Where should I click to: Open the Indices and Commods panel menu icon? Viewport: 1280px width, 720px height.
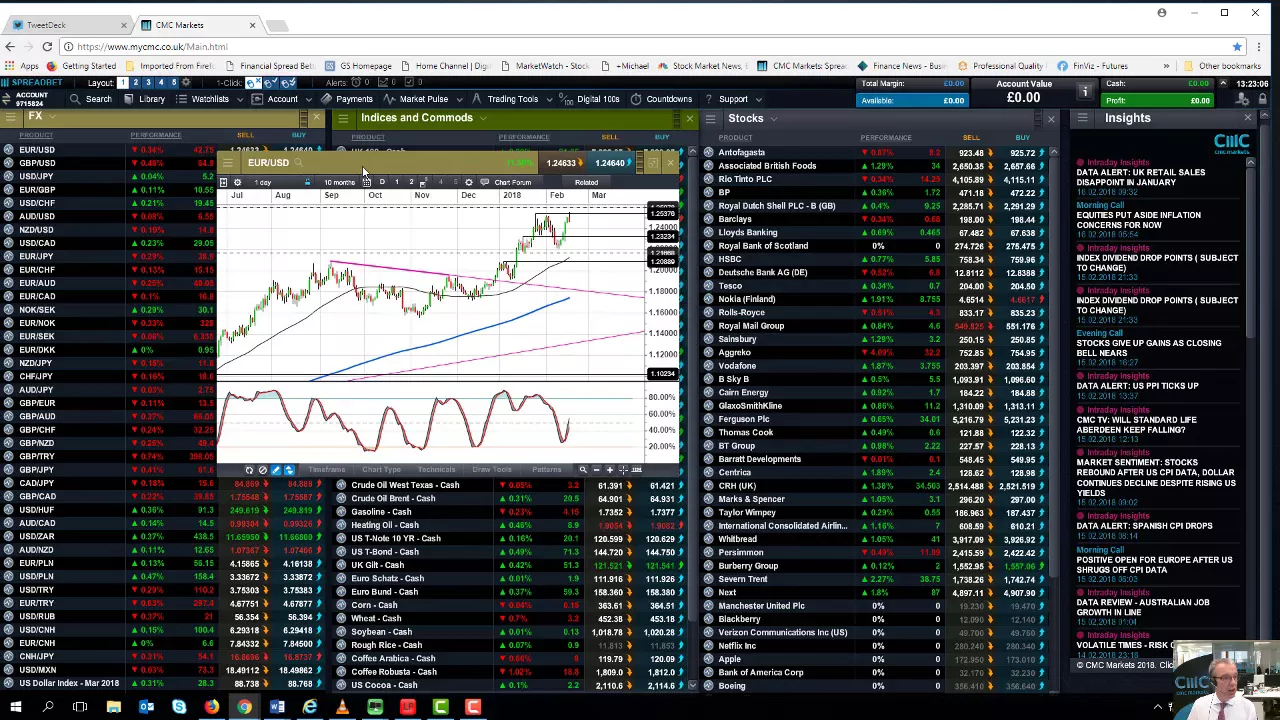[x=343, y=118]
